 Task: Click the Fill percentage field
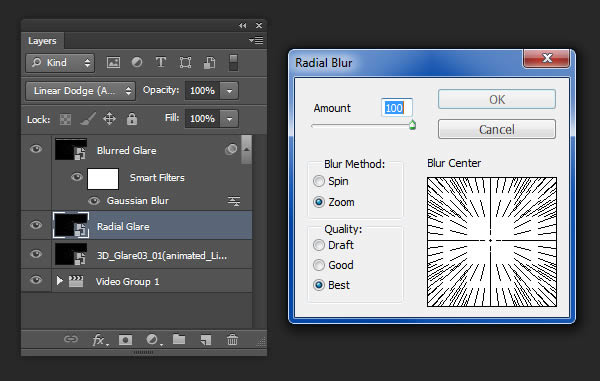[x=202, y=119]
